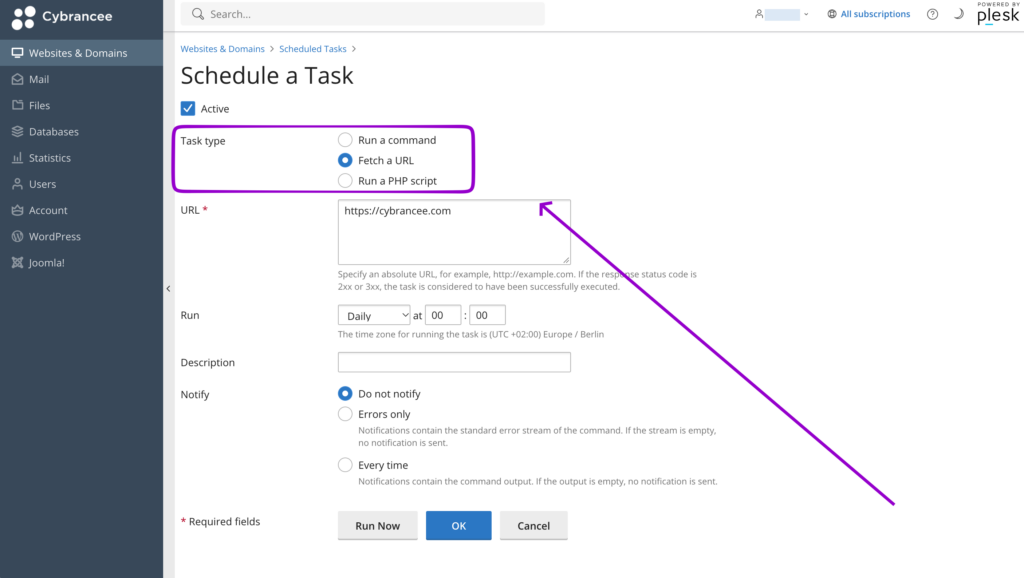The height and width of the screenshot is (578, 1024).
Task: Open the Mail sidebar menu item
Action: pos(82,79)
